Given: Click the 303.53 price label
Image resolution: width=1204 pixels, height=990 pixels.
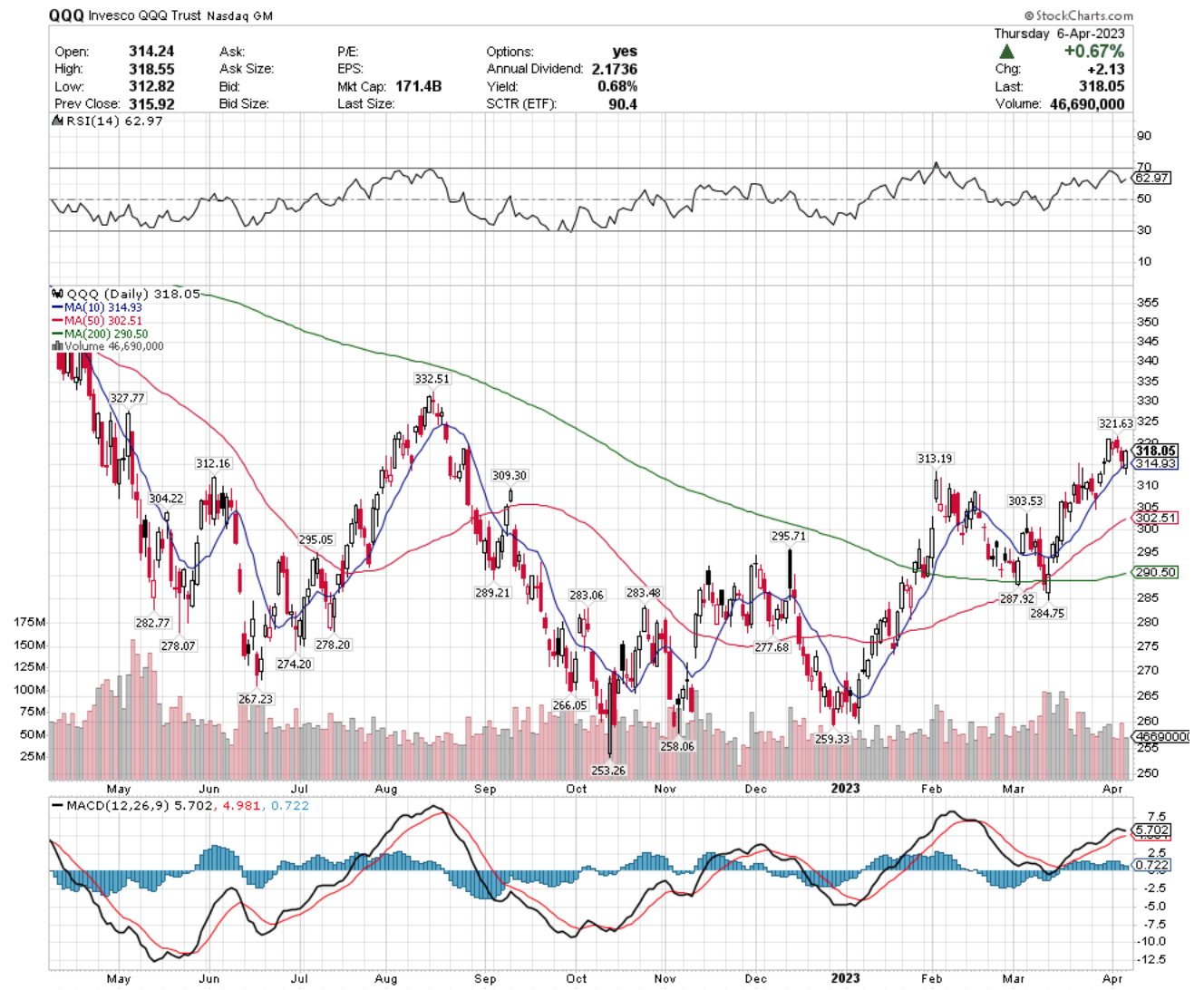Looking at the screenshot, I should [x=1025, y=501].
